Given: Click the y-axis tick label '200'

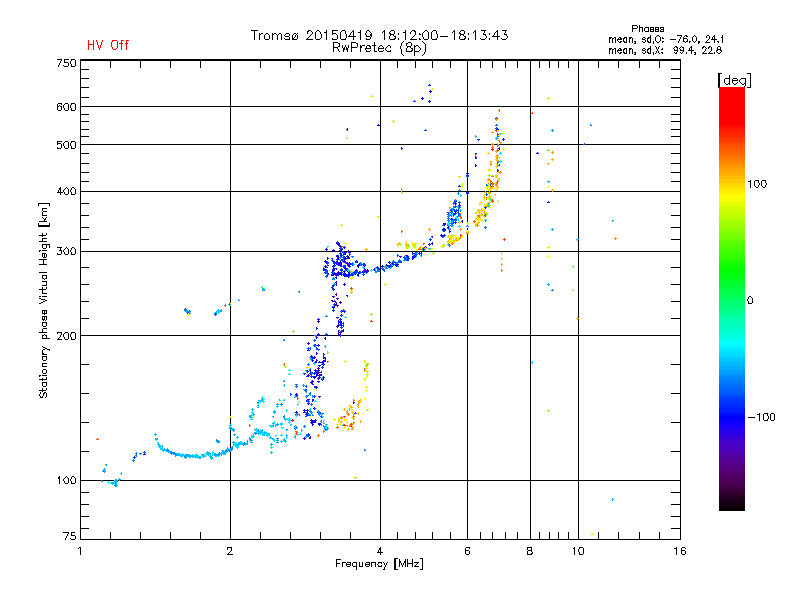Looking at the screenshot, I should [66, 336].
